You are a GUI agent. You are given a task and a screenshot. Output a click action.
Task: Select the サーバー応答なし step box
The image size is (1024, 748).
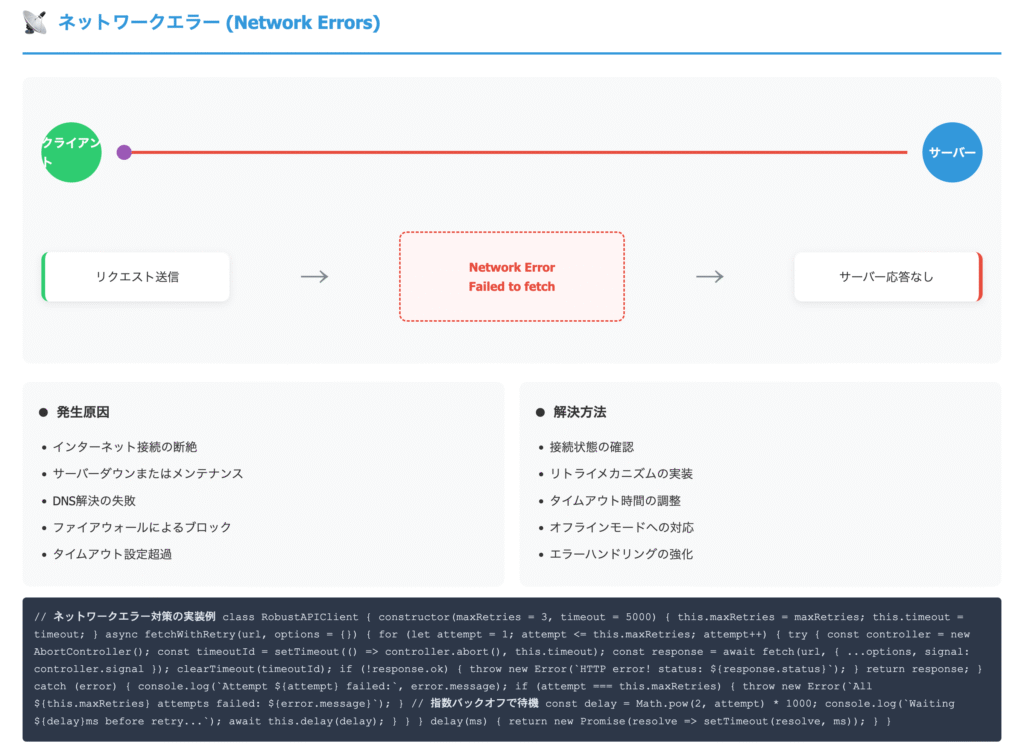[887, 277]
